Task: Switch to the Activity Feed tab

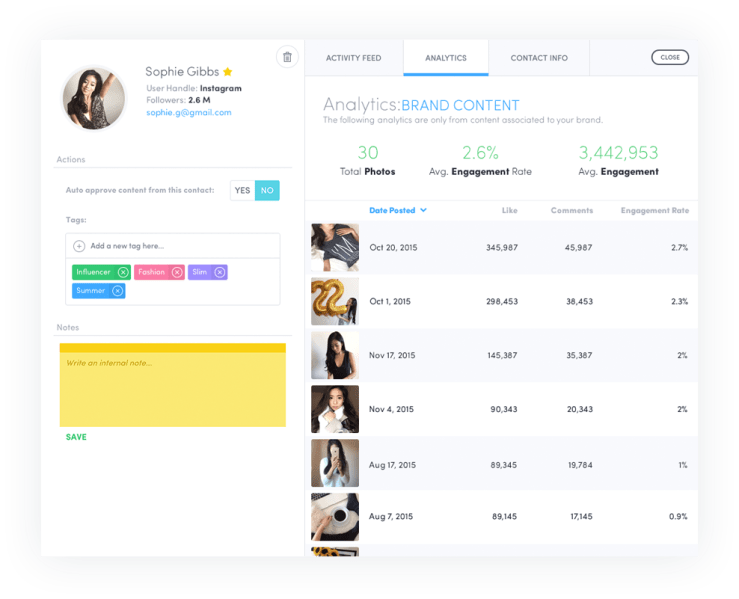Action: pyautogui.click(x=353, y=57)
